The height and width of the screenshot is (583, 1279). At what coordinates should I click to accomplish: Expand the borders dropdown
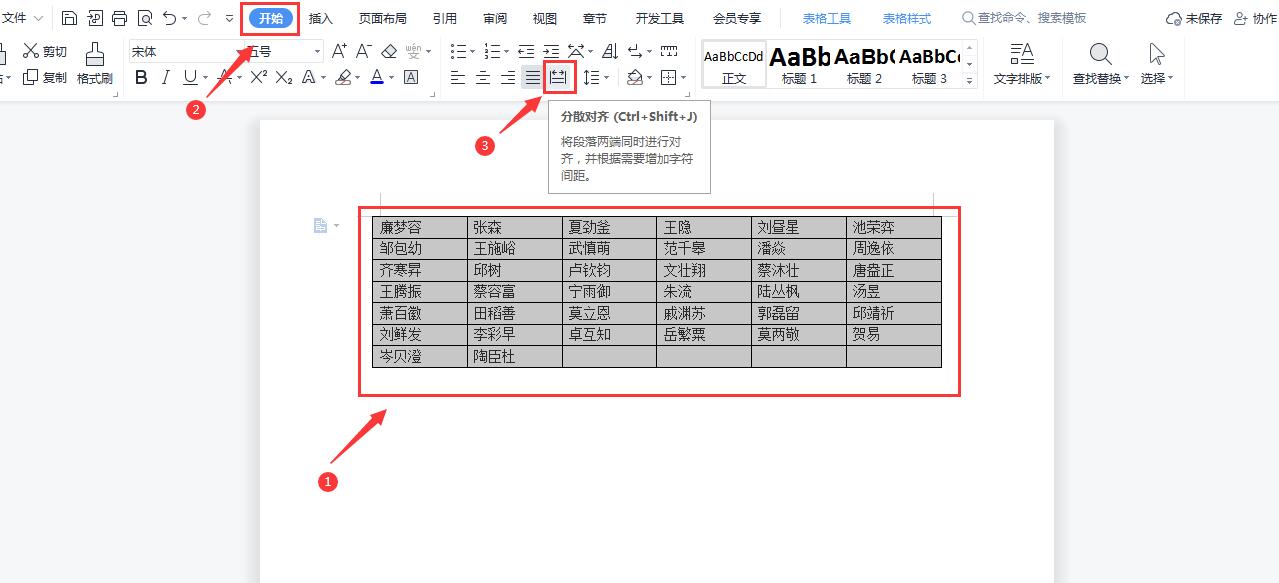click(x=684, y=77)
